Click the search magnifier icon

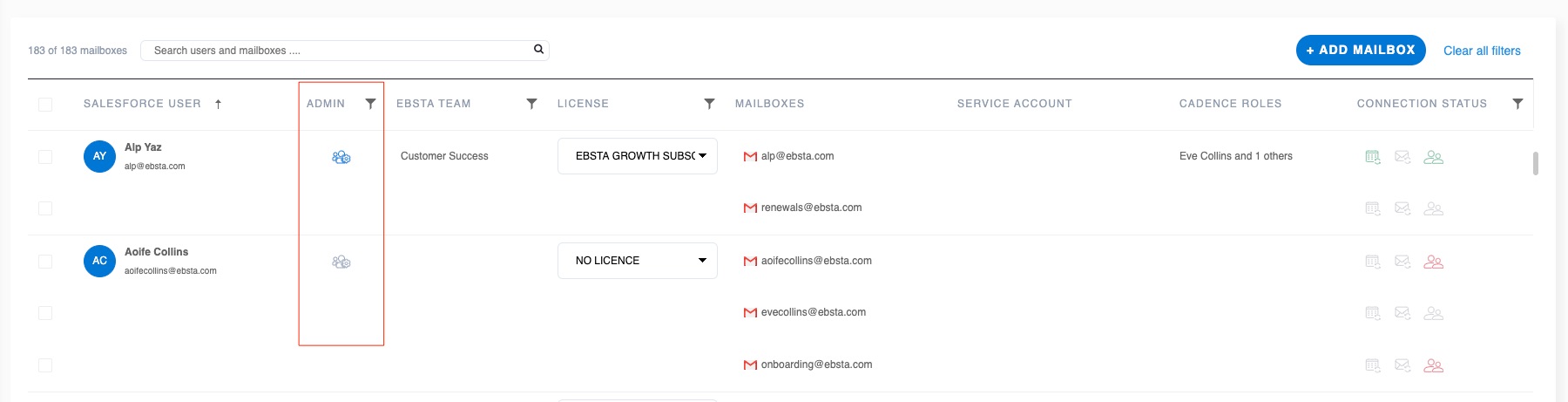pos(538,50)
